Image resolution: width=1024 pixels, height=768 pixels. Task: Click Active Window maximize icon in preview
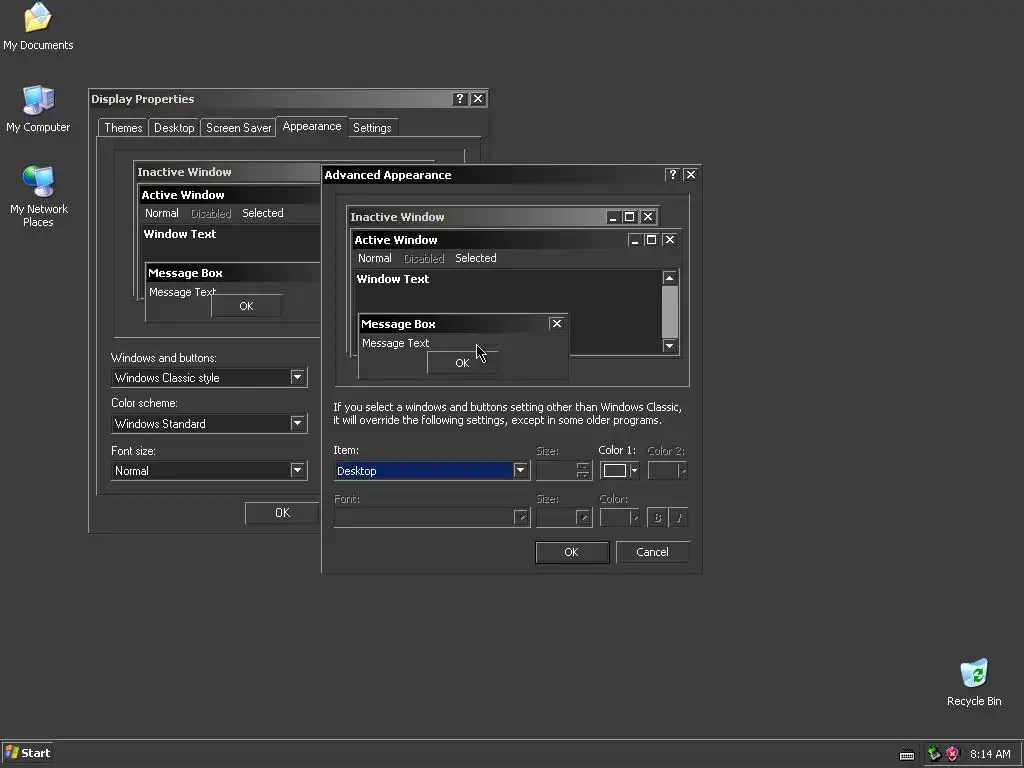click(651, 240)
